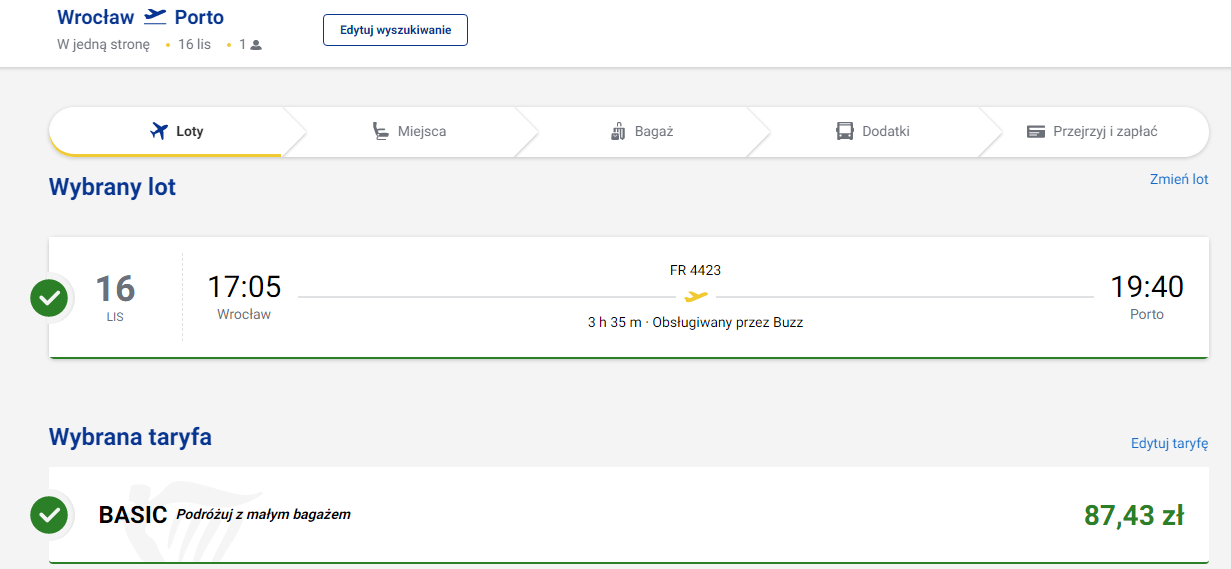This screenshot has width=1231, height=569.
Task: Click the Edytuj wyszukiwanie button
Action: pos(395,30)
